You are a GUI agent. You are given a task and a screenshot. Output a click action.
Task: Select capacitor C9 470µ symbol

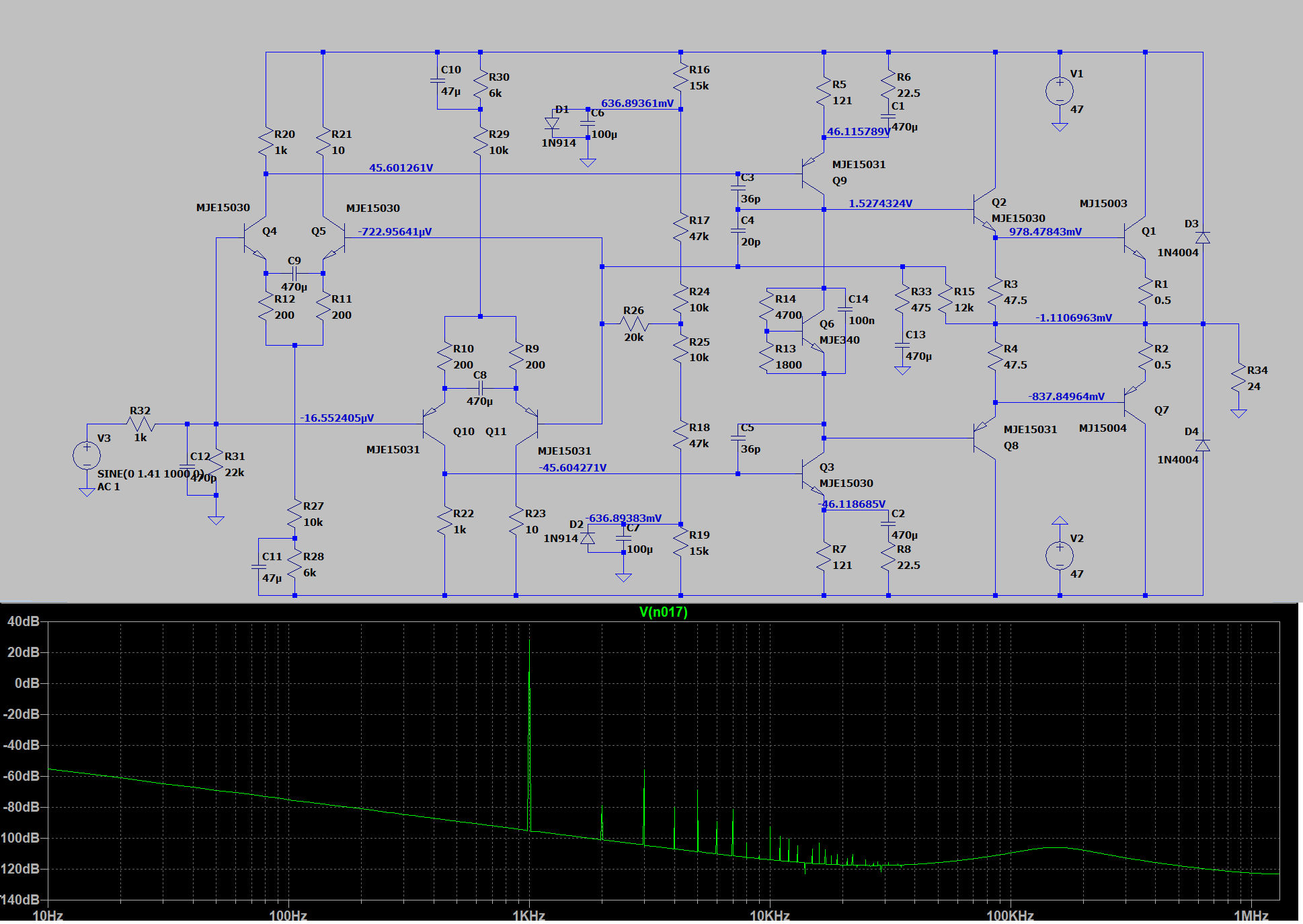[x=294, y=273]
